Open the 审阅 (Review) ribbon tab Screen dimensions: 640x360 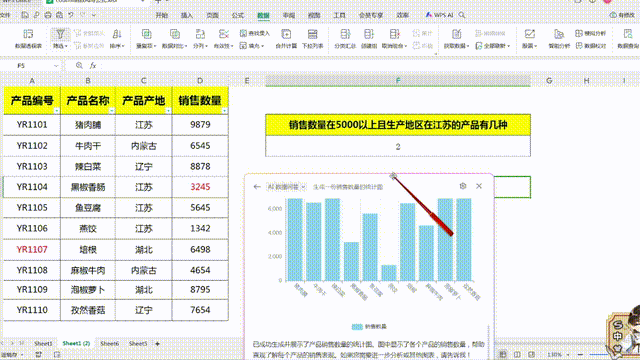point(289,15)
